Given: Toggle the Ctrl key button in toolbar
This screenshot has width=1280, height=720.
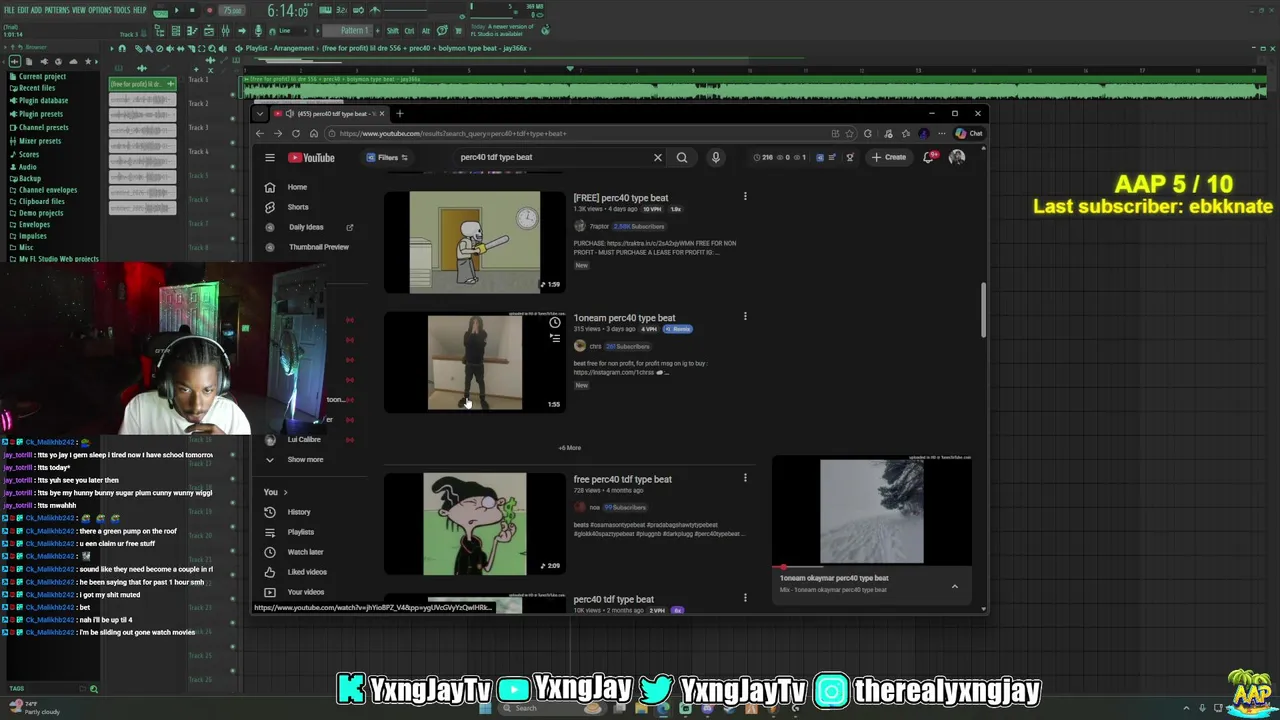Looking at the screenshot, I should (410, 31).
